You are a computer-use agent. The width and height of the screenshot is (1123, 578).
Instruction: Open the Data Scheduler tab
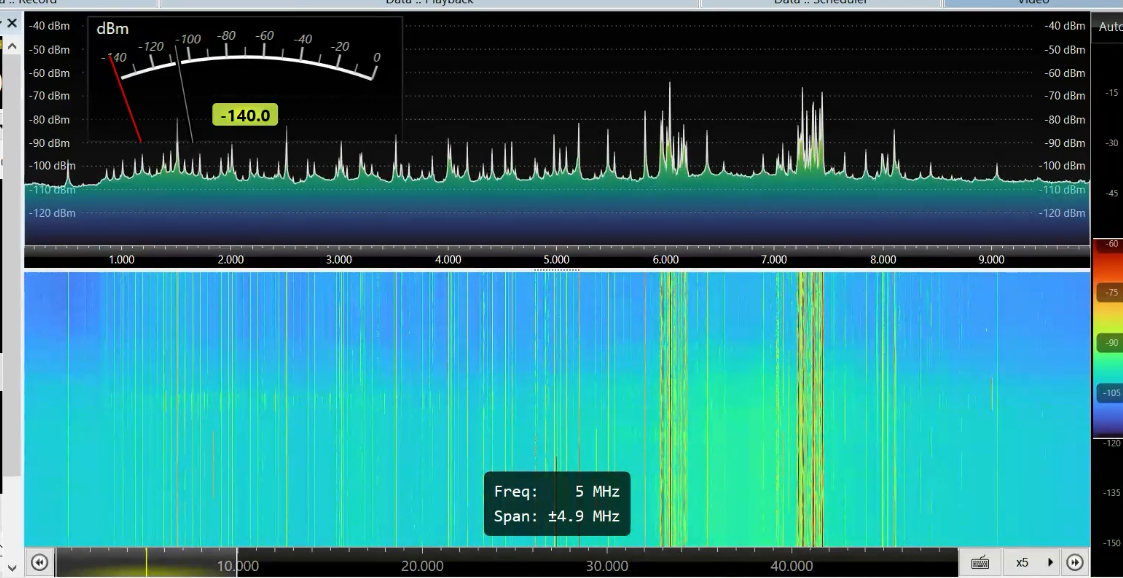coord(820,3)
